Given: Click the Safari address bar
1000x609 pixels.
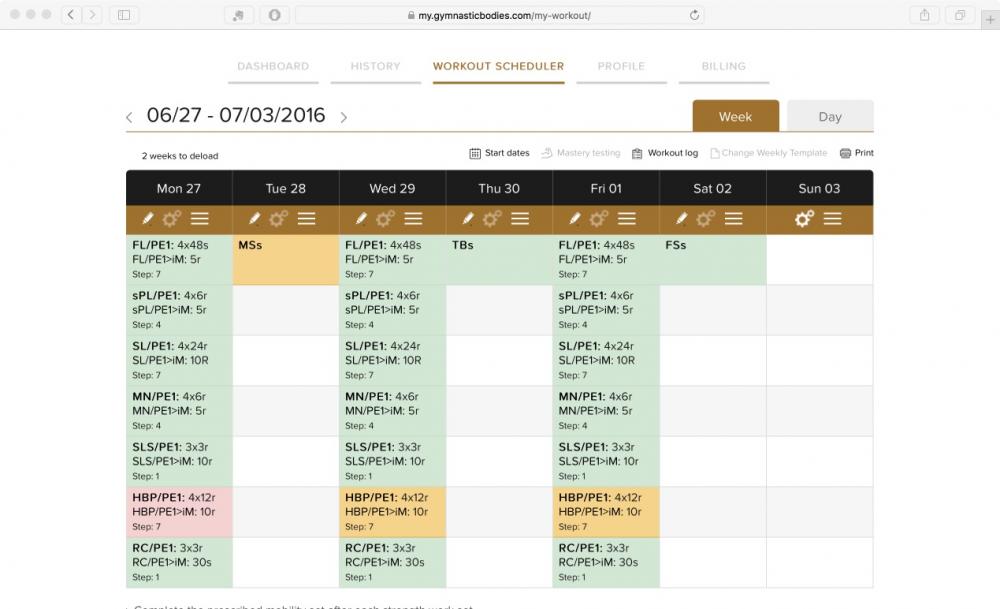Looking at the screenshot, I should click(x=501, y=15).
